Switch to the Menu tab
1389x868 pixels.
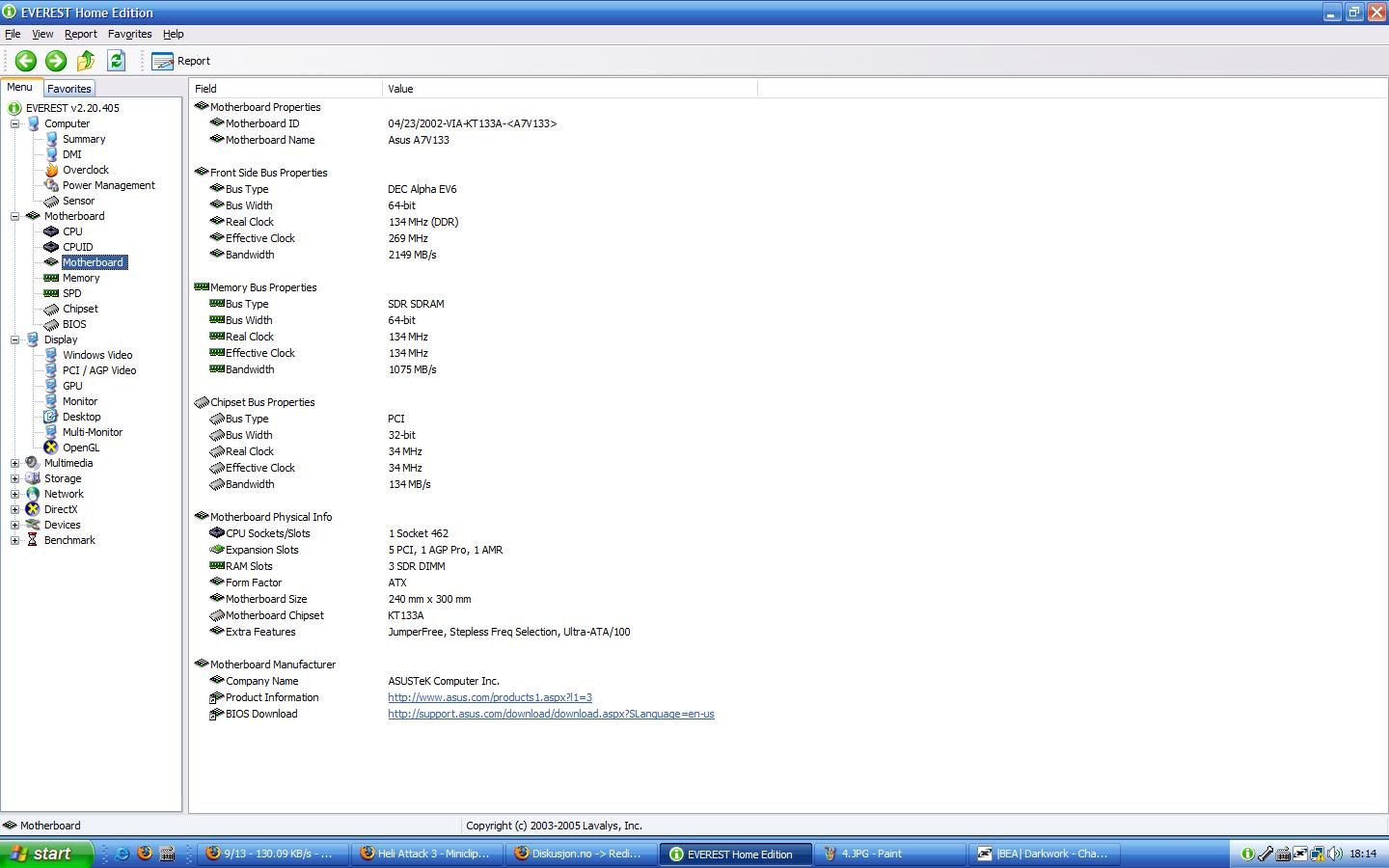click(20, 87)
